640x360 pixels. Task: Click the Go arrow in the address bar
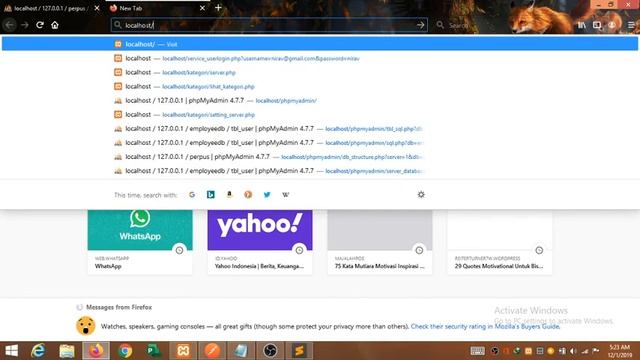pyautogui.click(x=420, y=25)
